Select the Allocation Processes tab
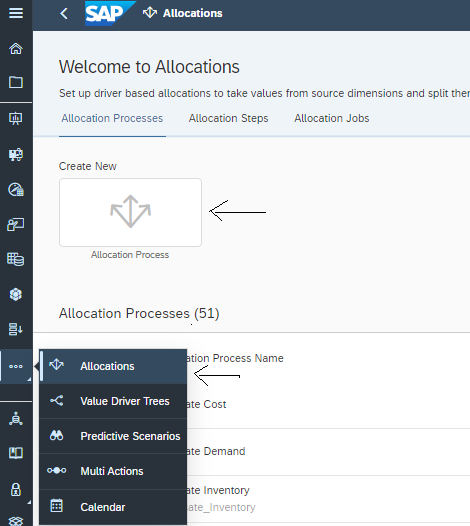Viewport: 470px width, 526px height. [x=112, y=118]
